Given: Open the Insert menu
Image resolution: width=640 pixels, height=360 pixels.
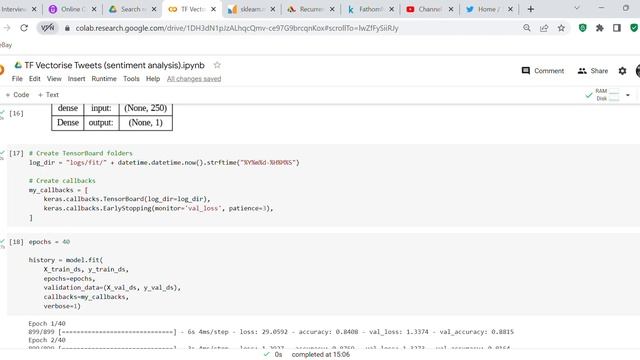Looking at the screenshot, I should [76, 79].
